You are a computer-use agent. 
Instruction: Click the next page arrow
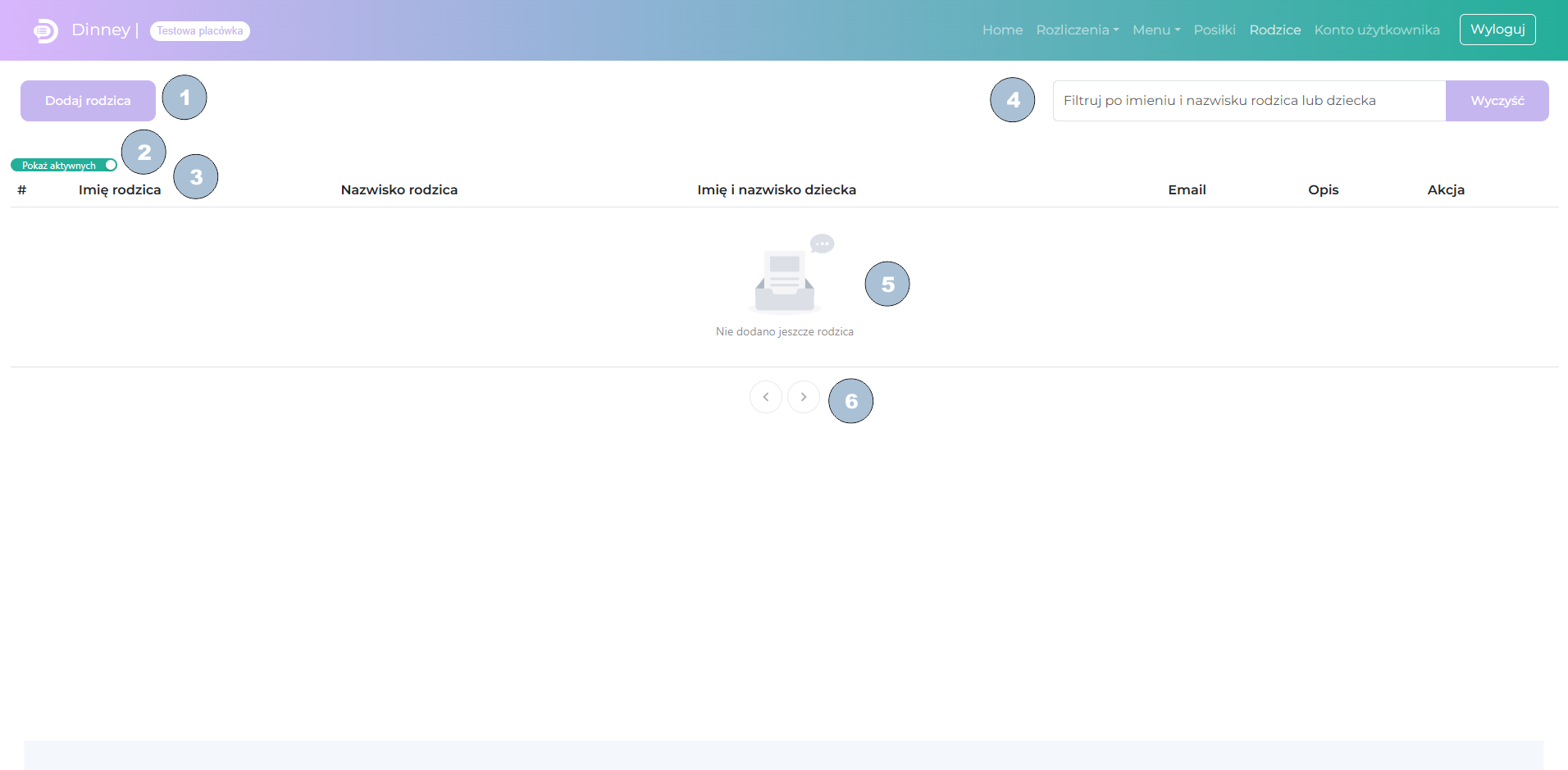tap(803, 397)
